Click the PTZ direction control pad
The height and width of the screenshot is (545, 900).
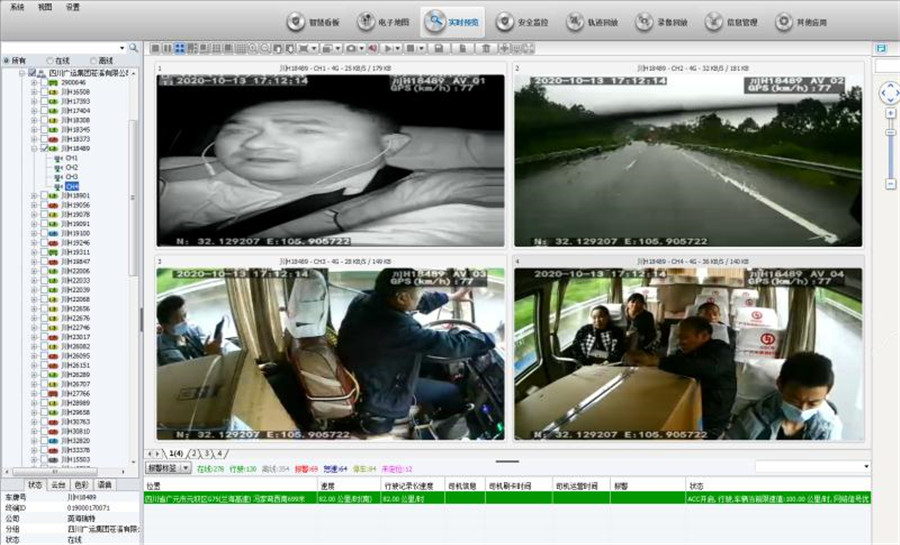coord(889,93)
